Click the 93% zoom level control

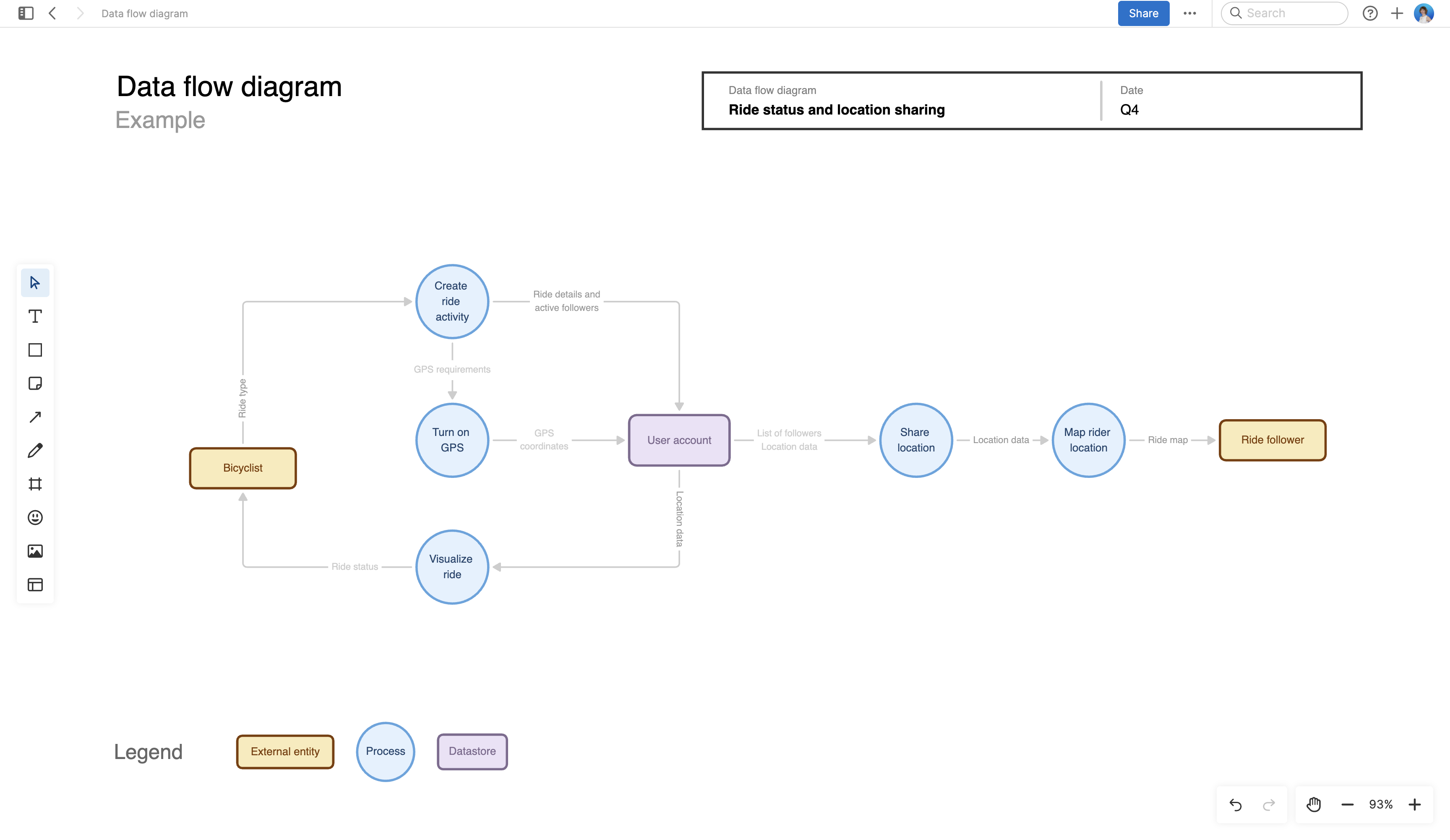[1380, 804]
